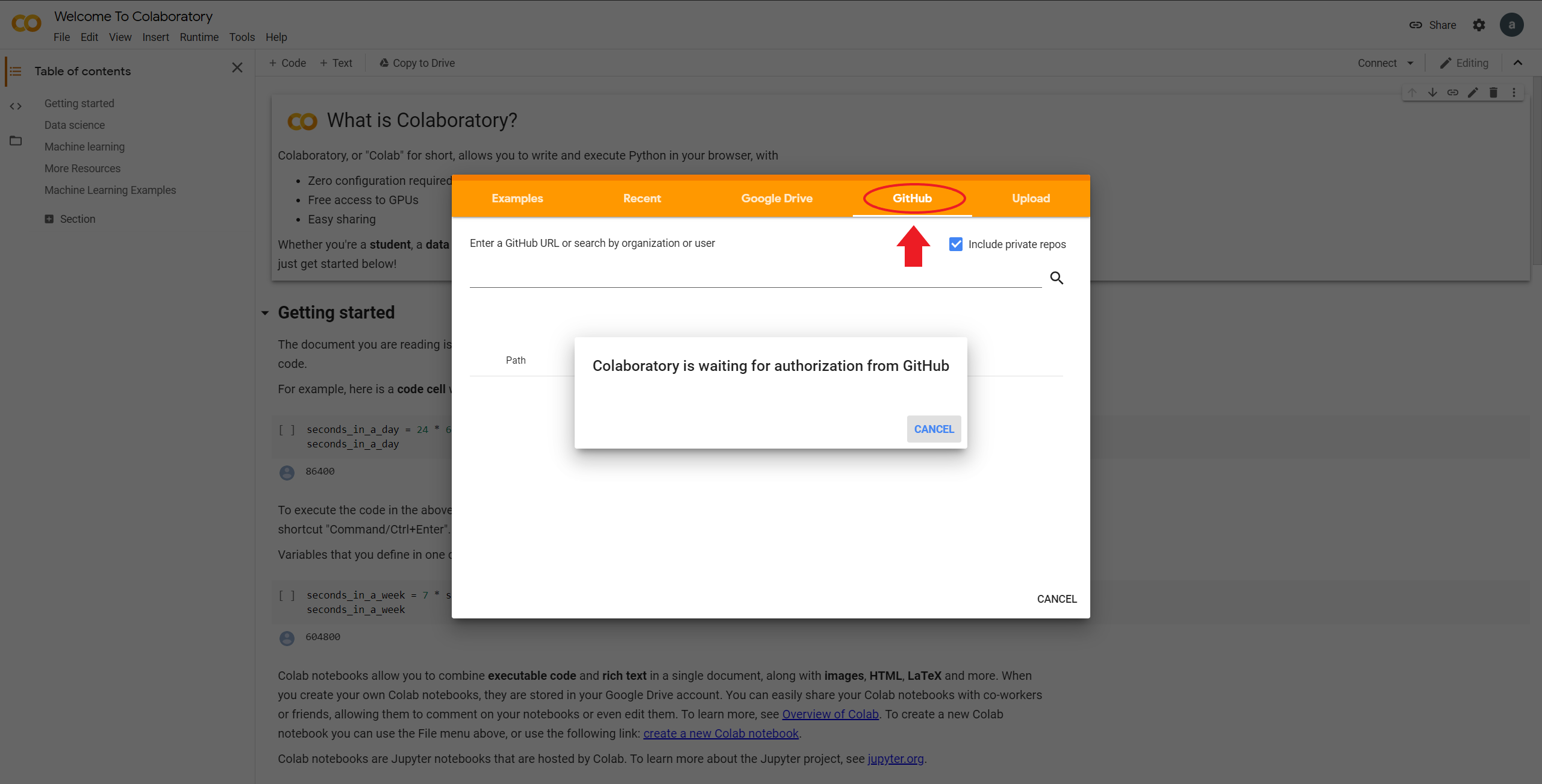
Task: Click the outer CANCEL button
Action: (1056, 598)
